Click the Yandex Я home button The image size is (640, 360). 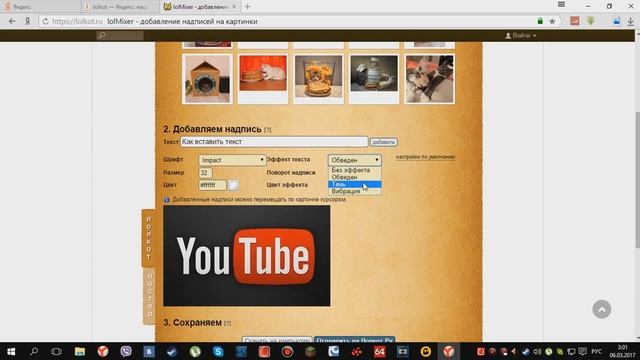pyautogui.click(x=27, y=21)
